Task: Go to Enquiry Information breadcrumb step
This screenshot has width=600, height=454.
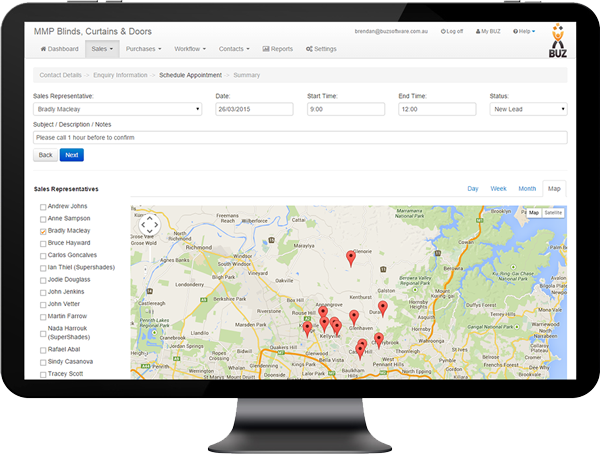Action: pos(120,75)
